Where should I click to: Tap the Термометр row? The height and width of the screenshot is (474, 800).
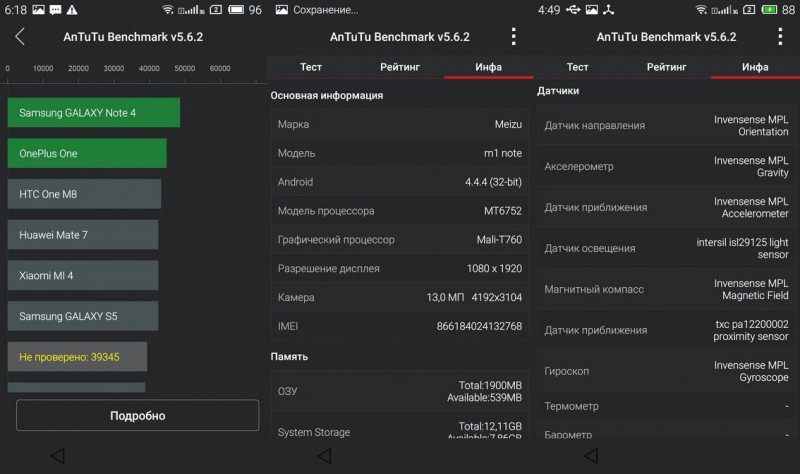666,406
